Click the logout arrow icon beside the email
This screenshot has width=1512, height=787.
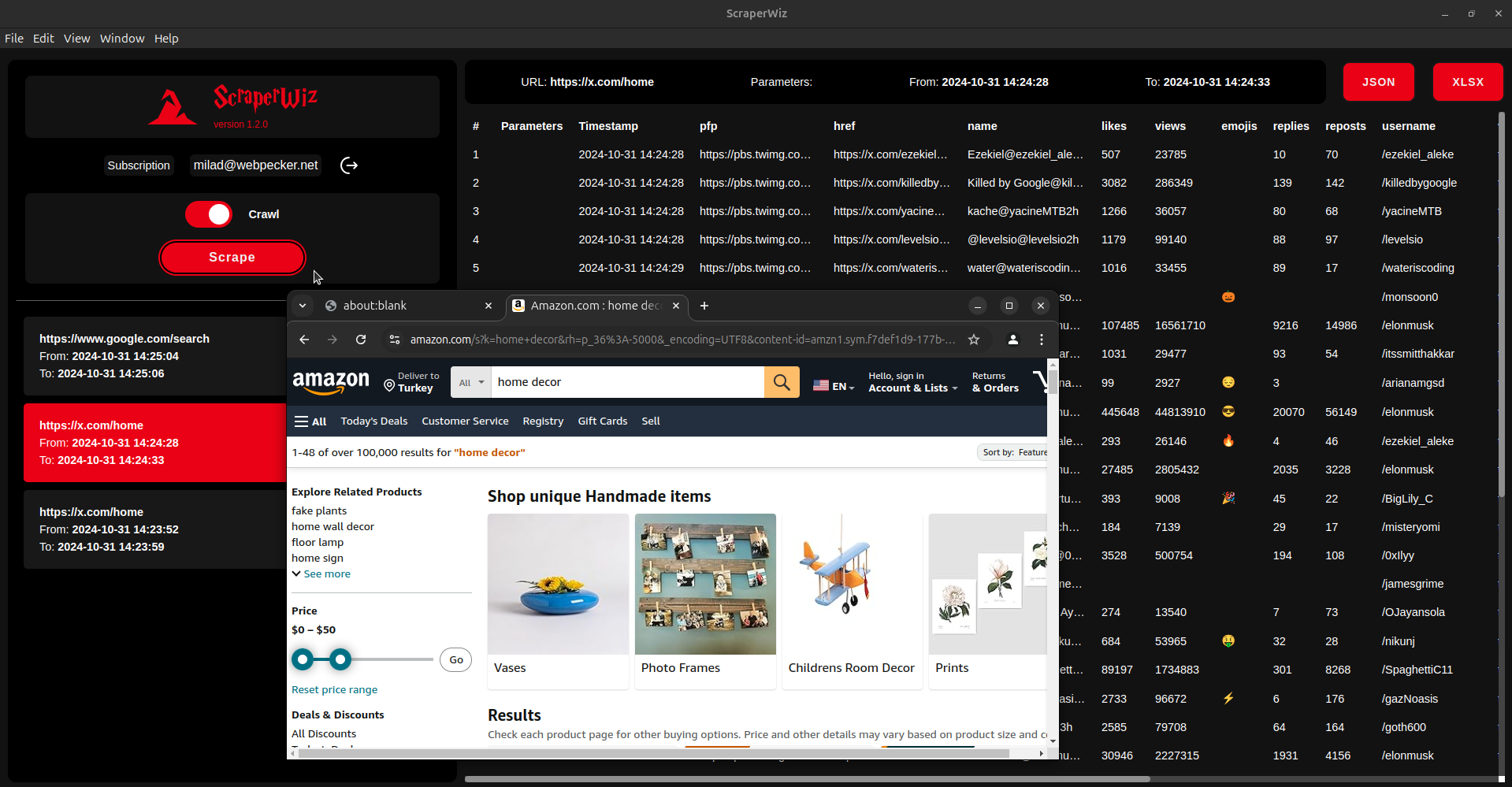[349, 165]
